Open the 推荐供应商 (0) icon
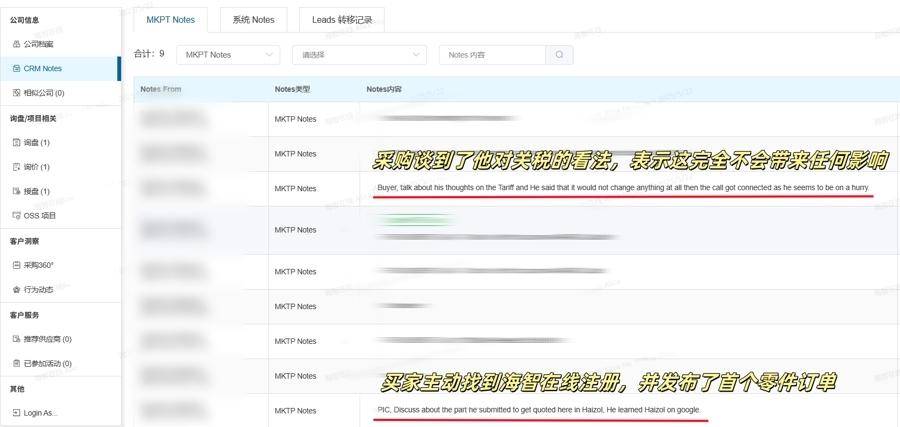Viewport: 900px width, 427px height. click(x=16, y=339)
